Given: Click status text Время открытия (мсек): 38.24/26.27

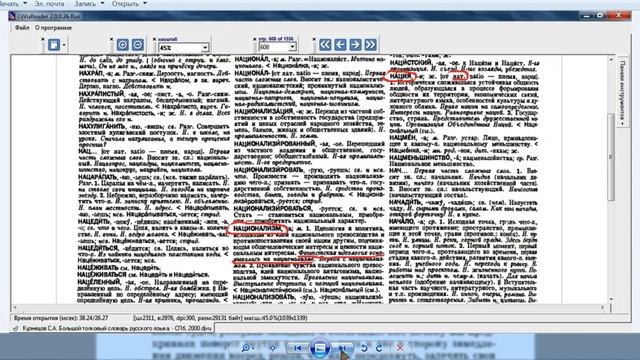Looking at the screenshot, I should pos(61,318).
